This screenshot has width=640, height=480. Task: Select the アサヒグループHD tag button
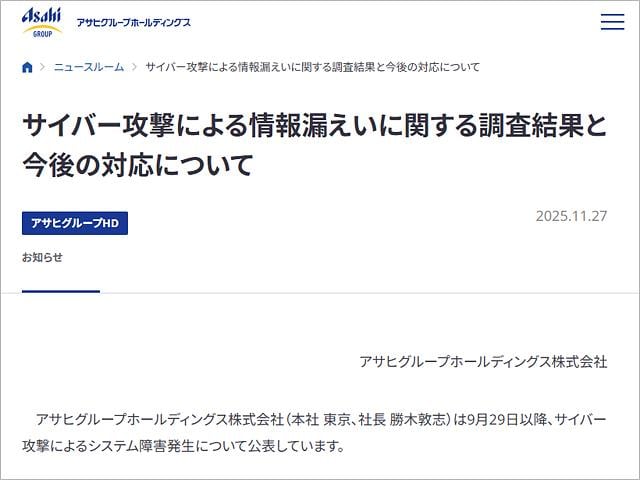click(75, 223)
